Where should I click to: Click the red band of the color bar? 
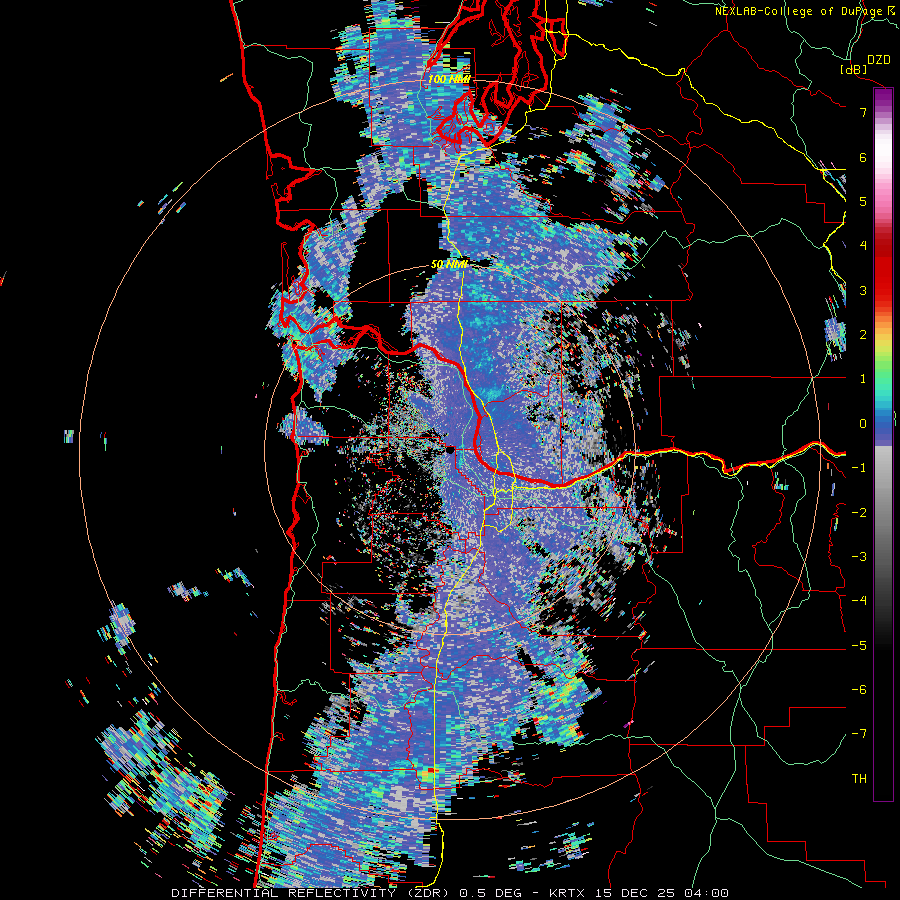(x=883, y=270)
